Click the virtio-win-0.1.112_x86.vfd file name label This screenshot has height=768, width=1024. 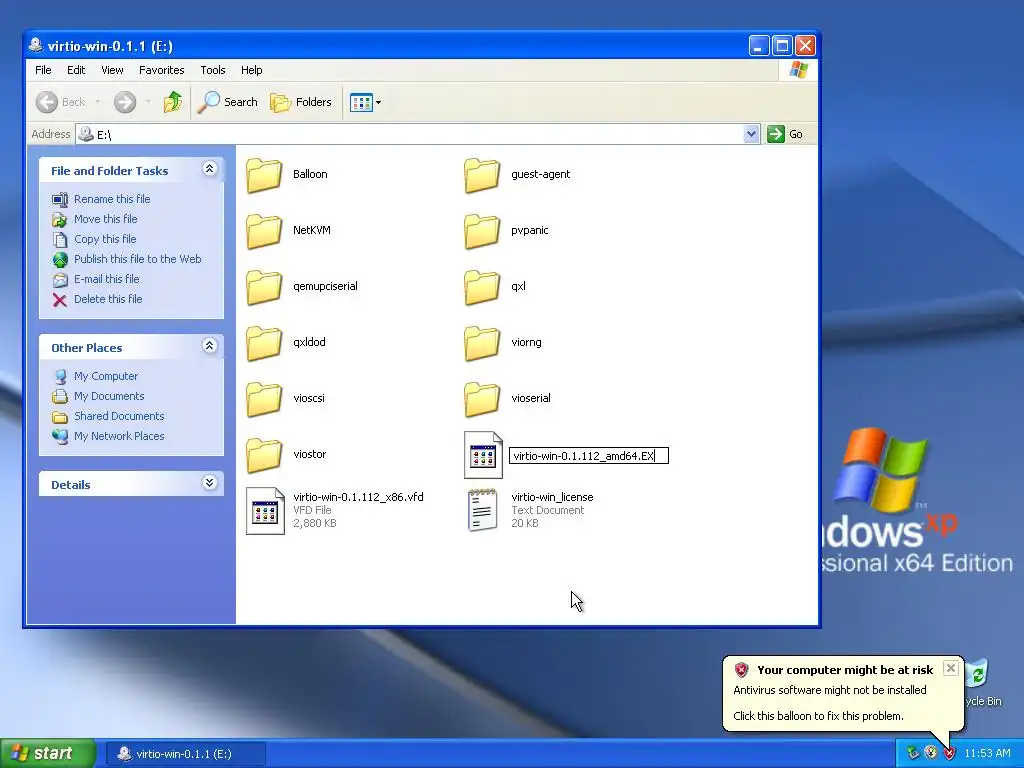point(358,498)
